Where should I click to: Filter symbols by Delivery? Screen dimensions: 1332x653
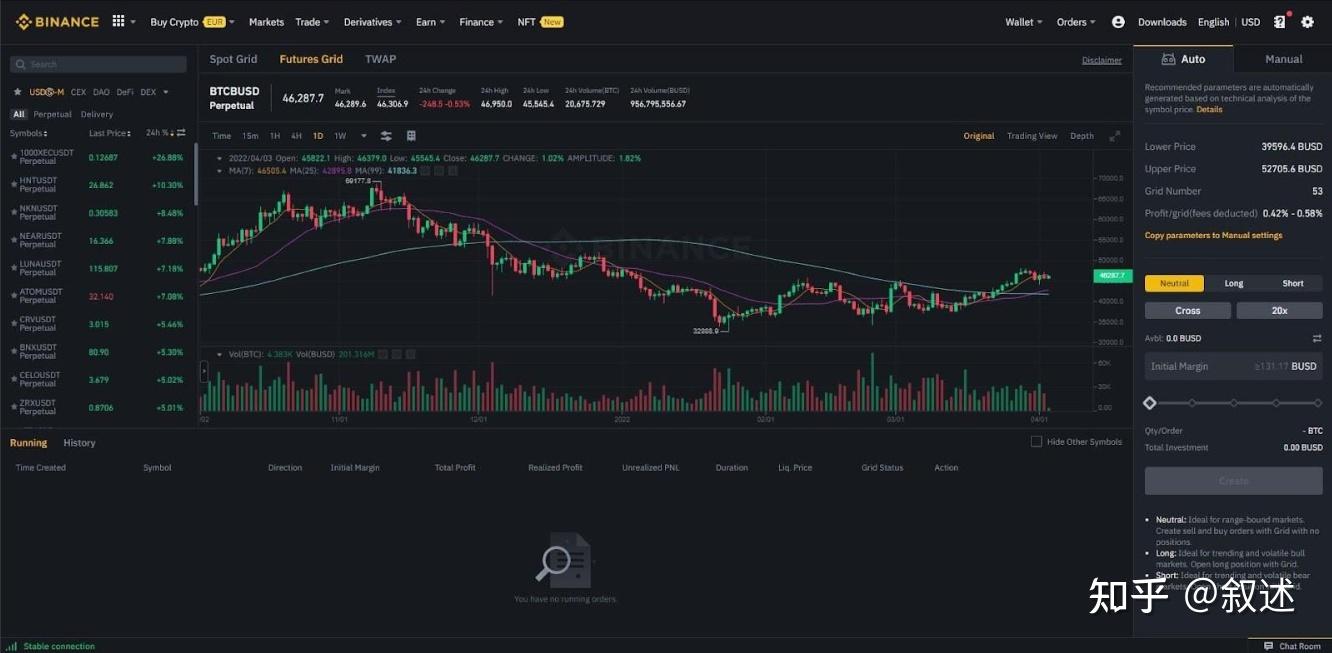97,114
